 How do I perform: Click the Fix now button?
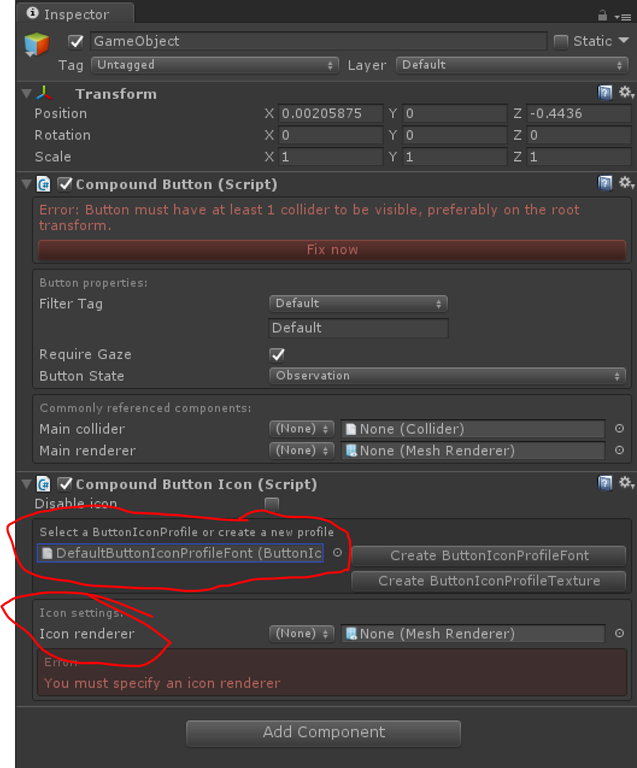[x=332, y=250]
